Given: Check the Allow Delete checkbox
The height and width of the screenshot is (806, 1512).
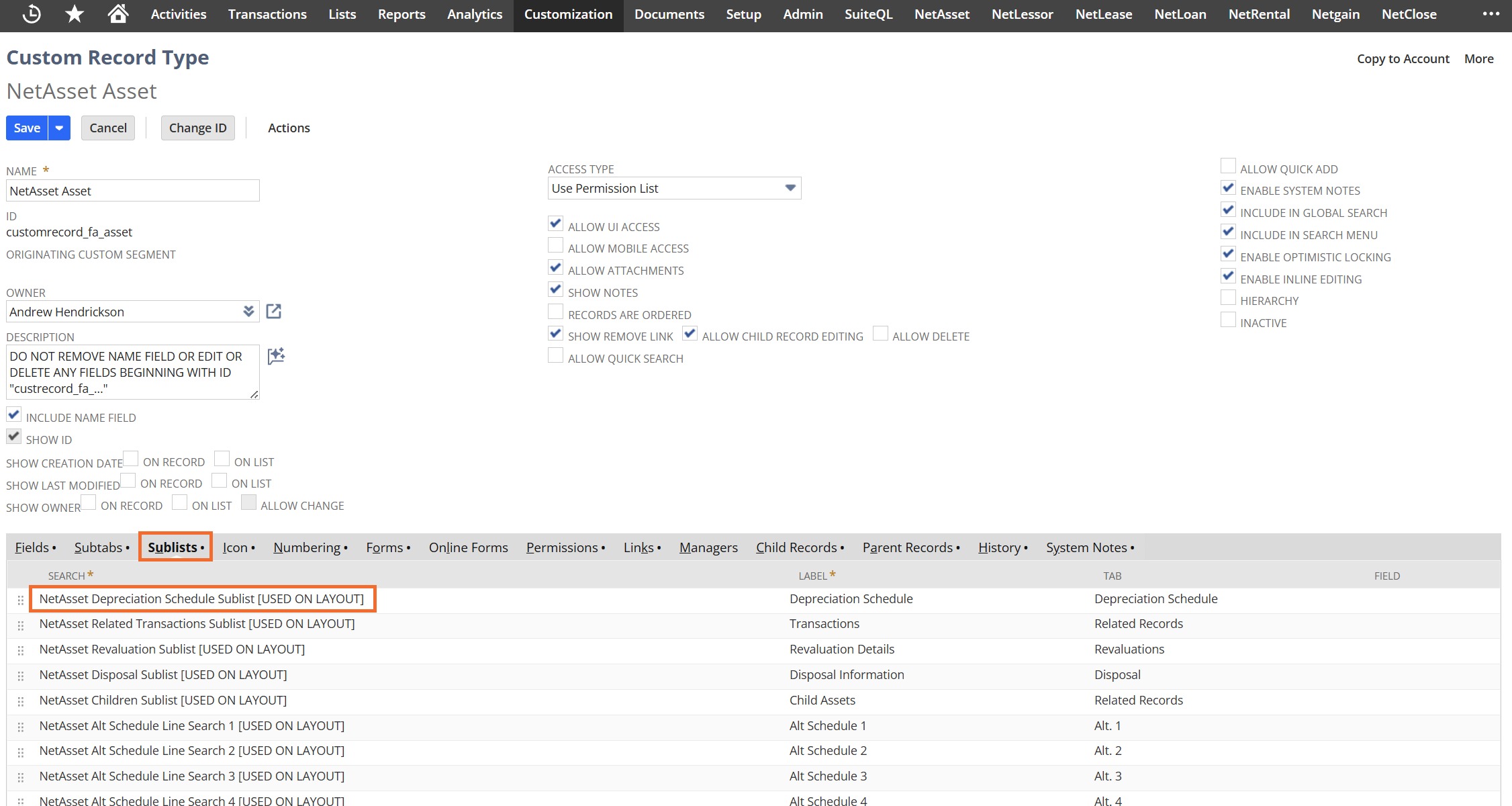Looking at the screenshot, I should (x=880, y=333).
